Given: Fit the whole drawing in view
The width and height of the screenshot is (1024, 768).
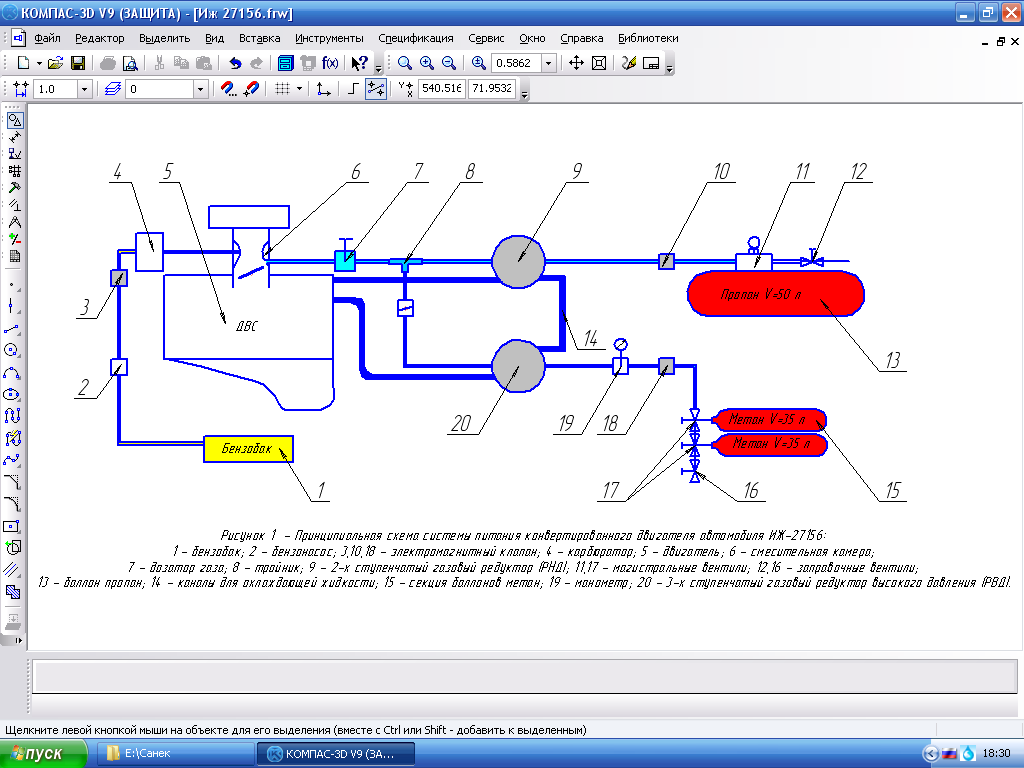Looking at the screenshot, I should 598,63.
